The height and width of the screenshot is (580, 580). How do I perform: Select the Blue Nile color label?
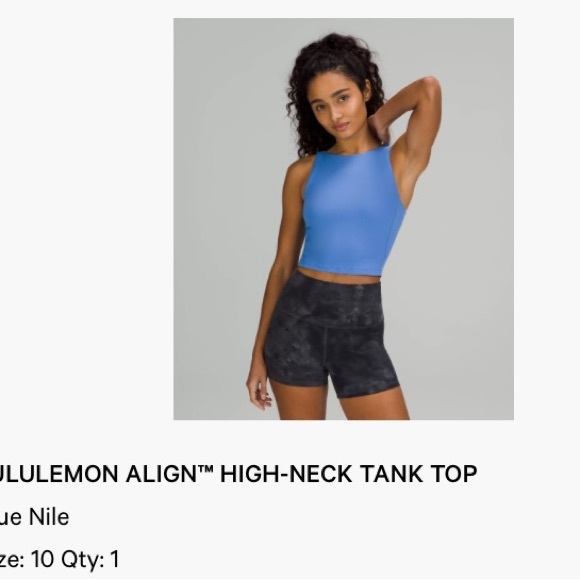pyautogui.click(x=34, y=517)
